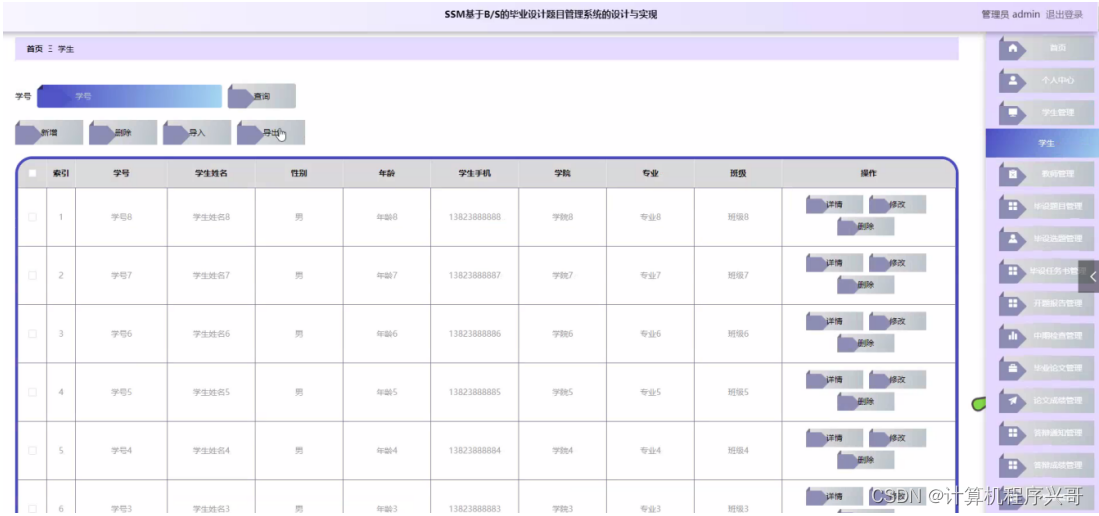Click the 学院4 cell

(x=562, y=451)
